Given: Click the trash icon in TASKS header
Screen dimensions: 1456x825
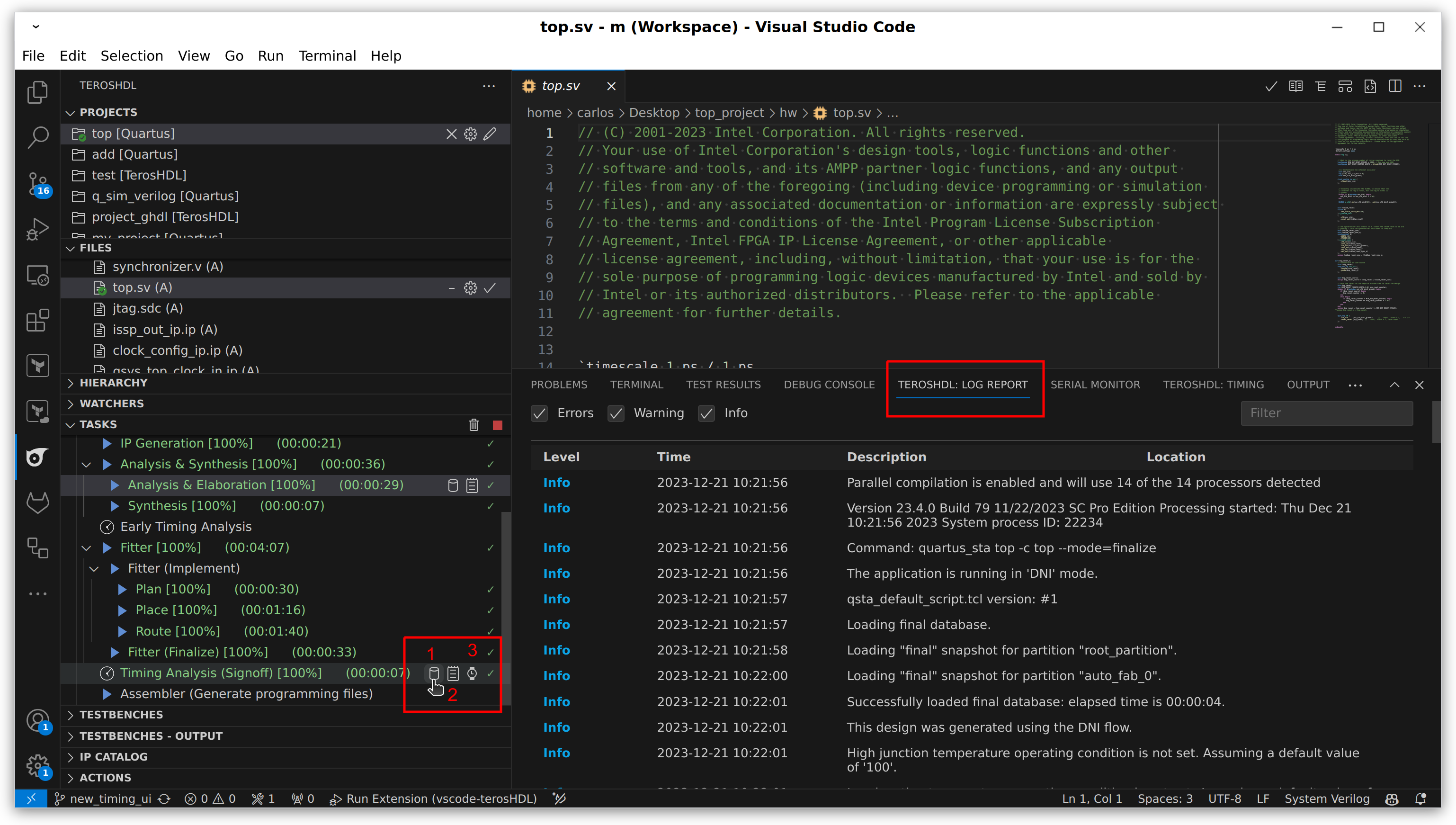Looking at the screenshot, I should [473, 424].
